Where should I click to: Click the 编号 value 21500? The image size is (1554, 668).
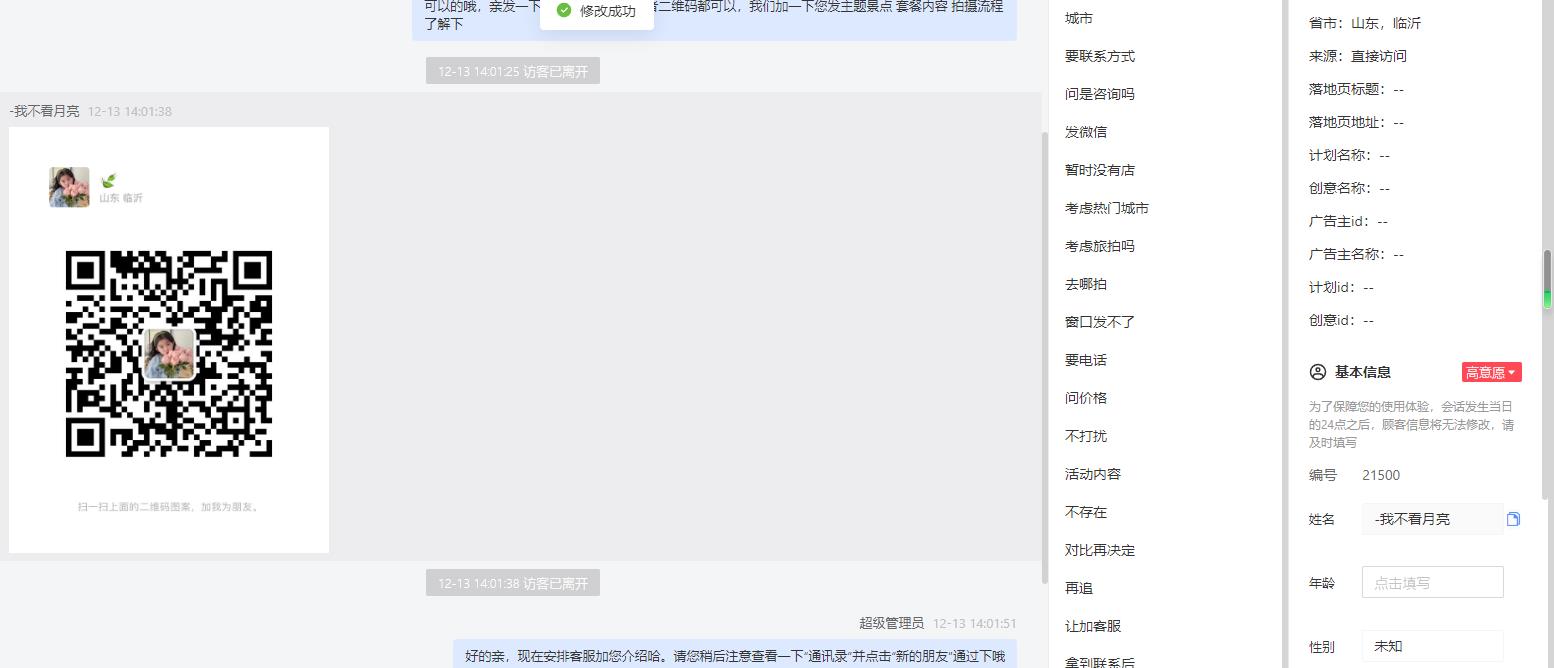pos(1381,475)
